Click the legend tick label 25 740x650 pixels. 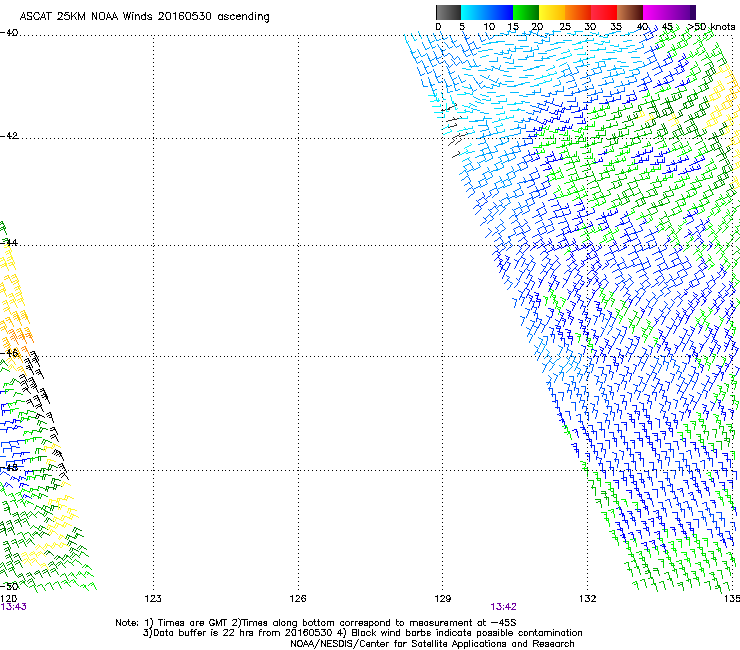(x=565, y=27)
